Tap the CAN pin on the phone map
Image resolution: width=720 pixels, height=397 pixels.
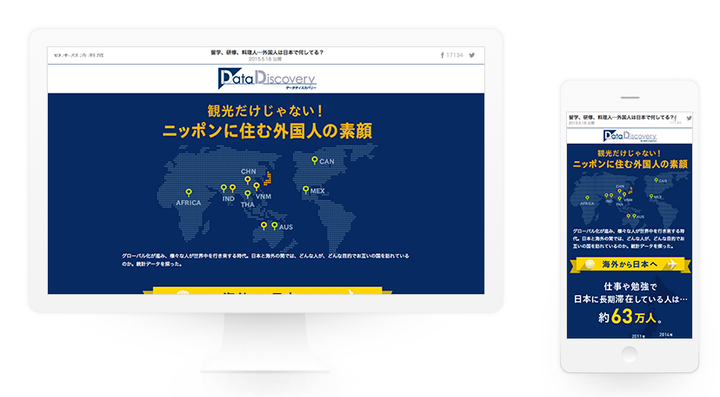coord(656,180)
